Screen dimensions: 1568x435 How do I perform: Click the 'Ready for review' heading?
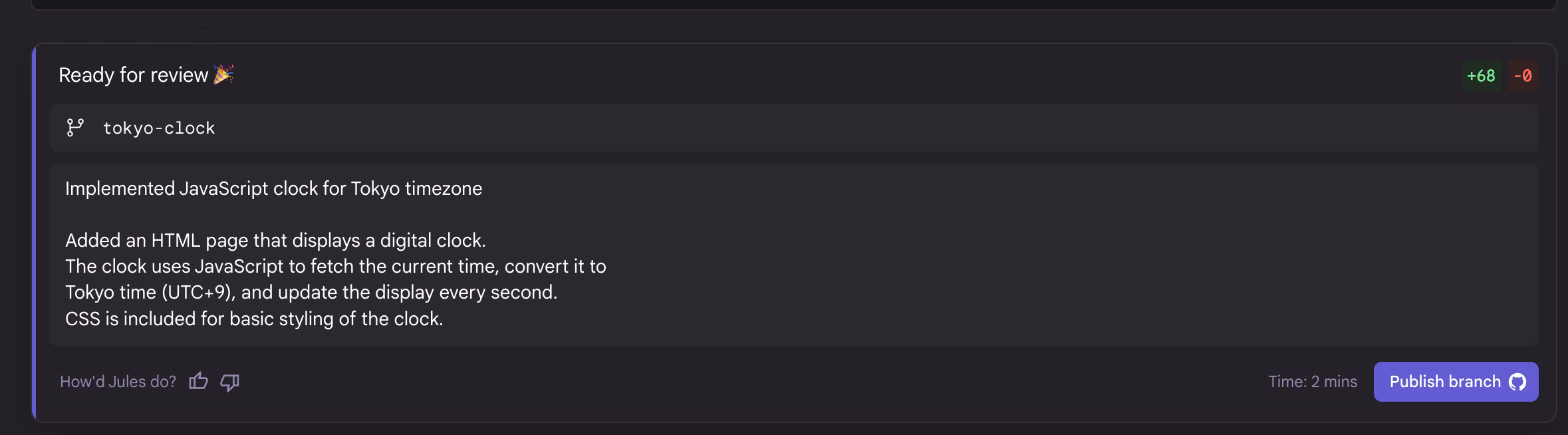pos(133,75)
